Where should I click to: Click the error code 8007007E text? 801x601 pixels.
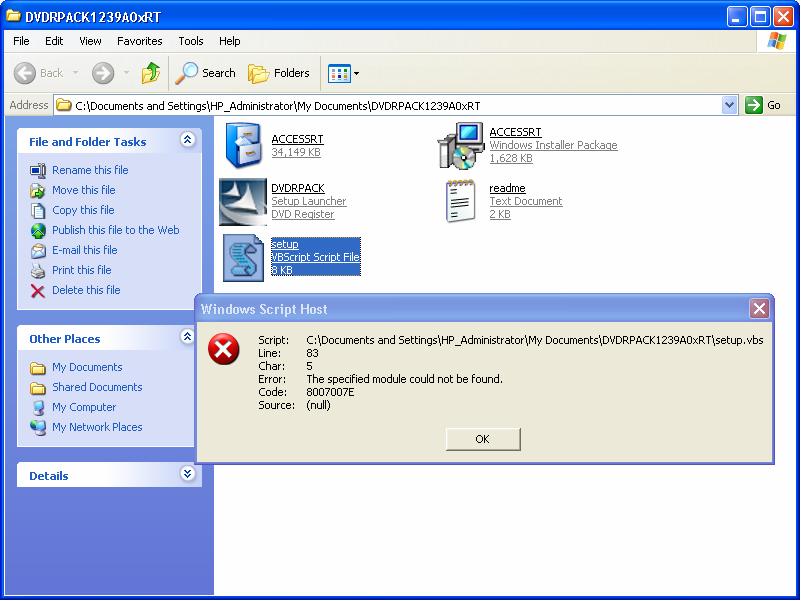pos(330,392)
